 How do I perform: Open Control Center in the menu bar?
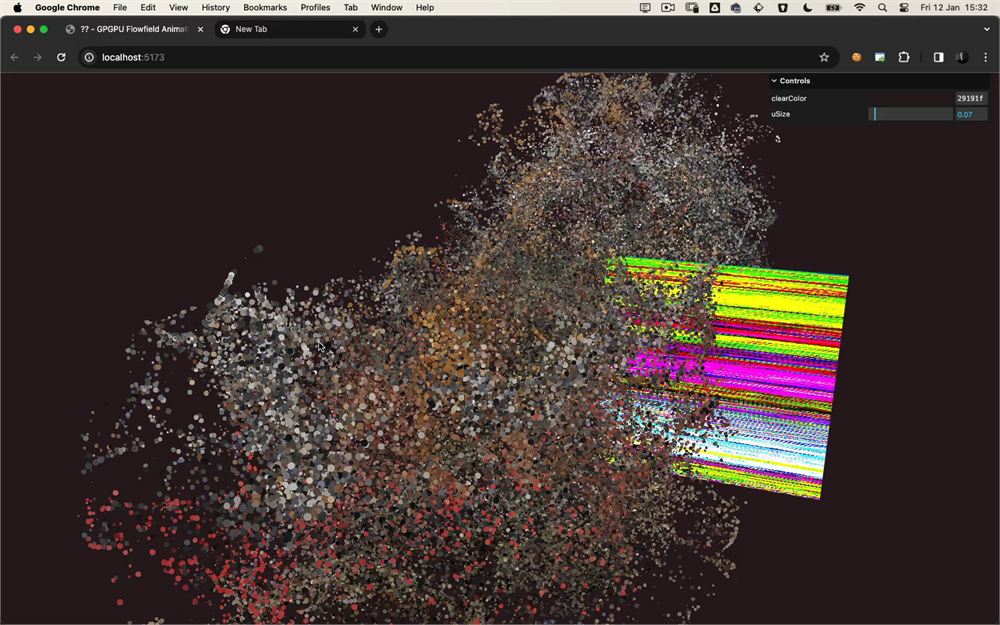tap(904, 8)
